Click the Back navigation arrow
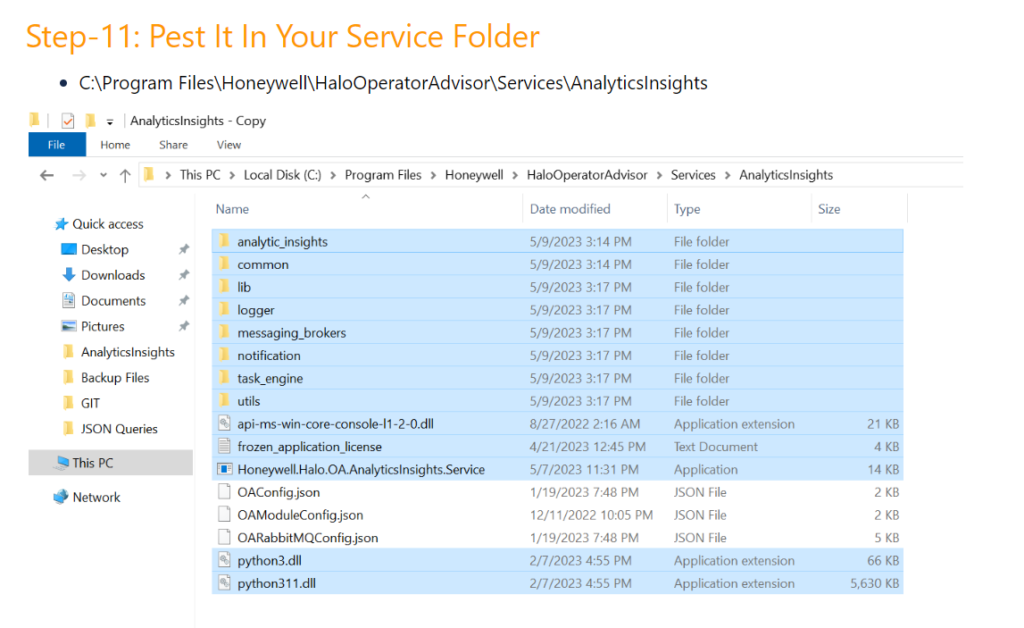1024x628 pixels. point(46,175)
